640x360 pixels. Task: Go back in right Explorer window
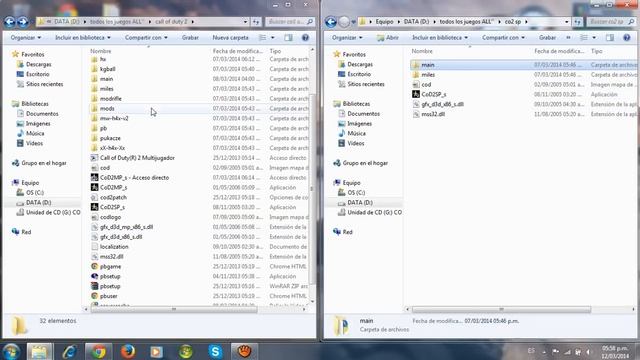331,22
